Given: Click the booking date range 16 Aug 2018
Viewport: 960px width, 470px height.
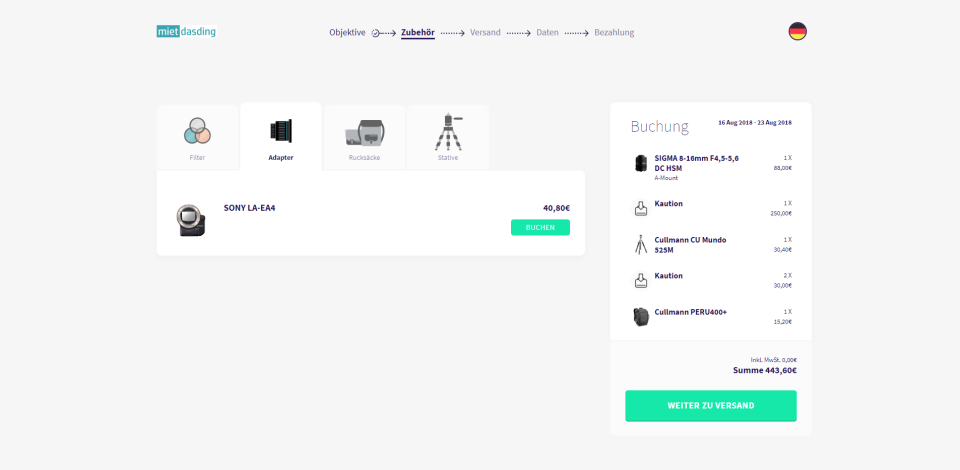Looking at the screenshot, I should [x=754, y=122].
